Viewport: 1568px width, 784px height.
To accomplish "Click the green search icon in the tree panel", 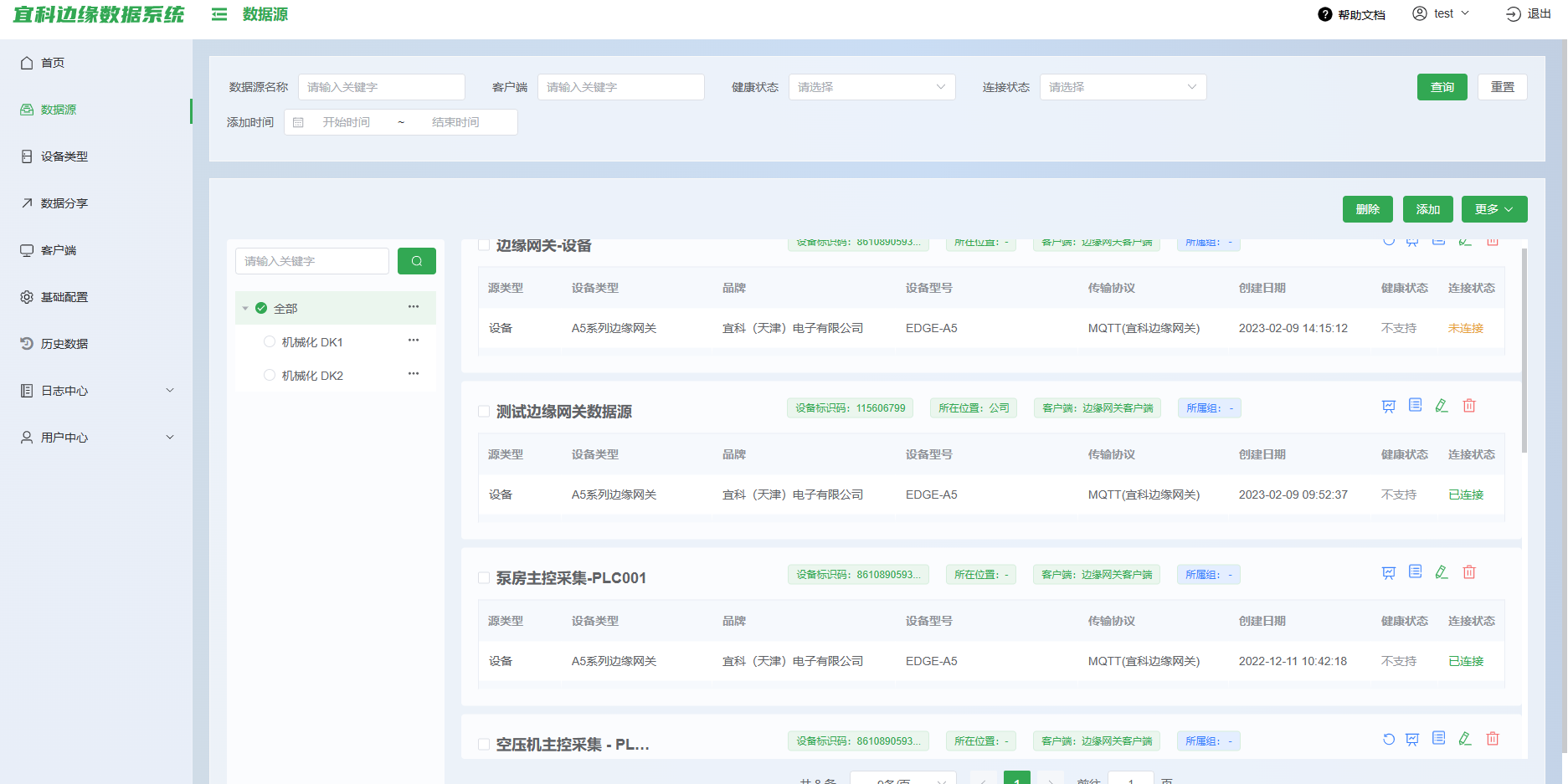I will click(x=416, y=261).
